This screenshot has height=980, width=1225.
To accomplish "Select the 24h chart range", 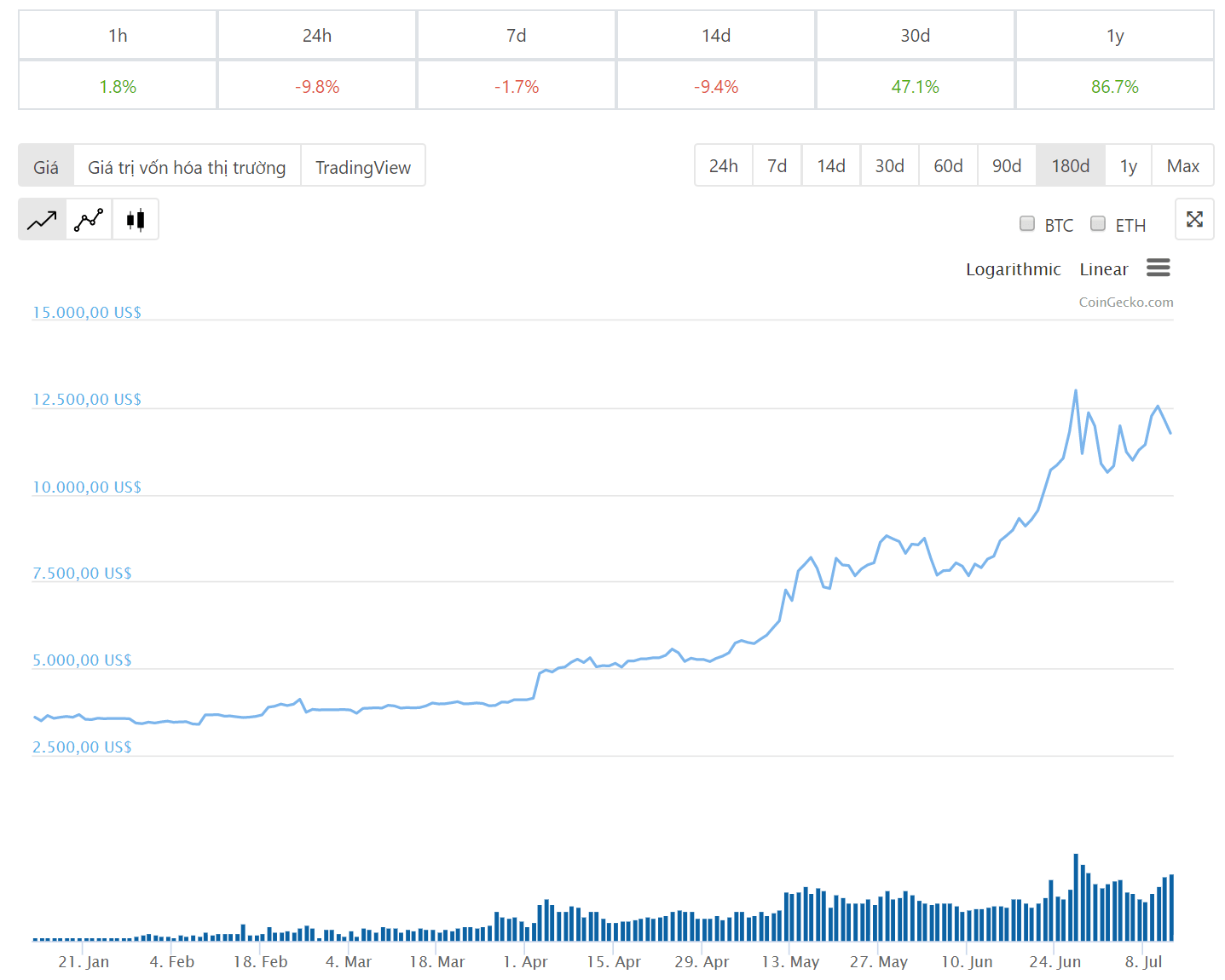I will 724,165.
